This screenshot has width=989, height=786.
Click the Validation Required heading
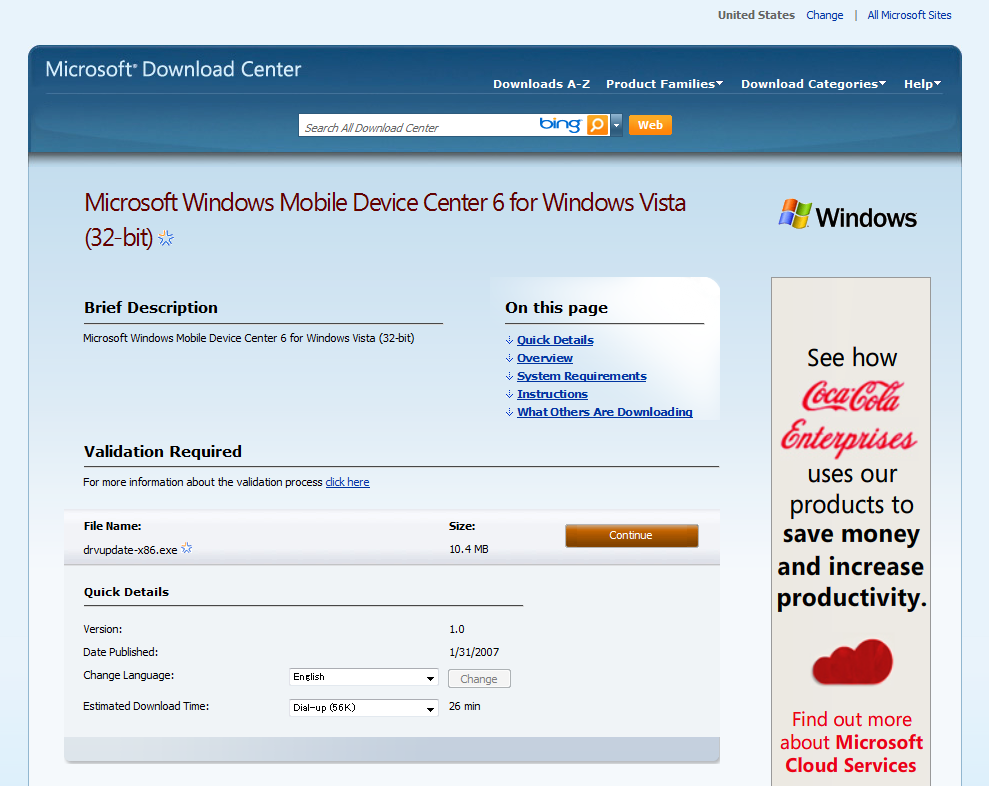(163, 452)
